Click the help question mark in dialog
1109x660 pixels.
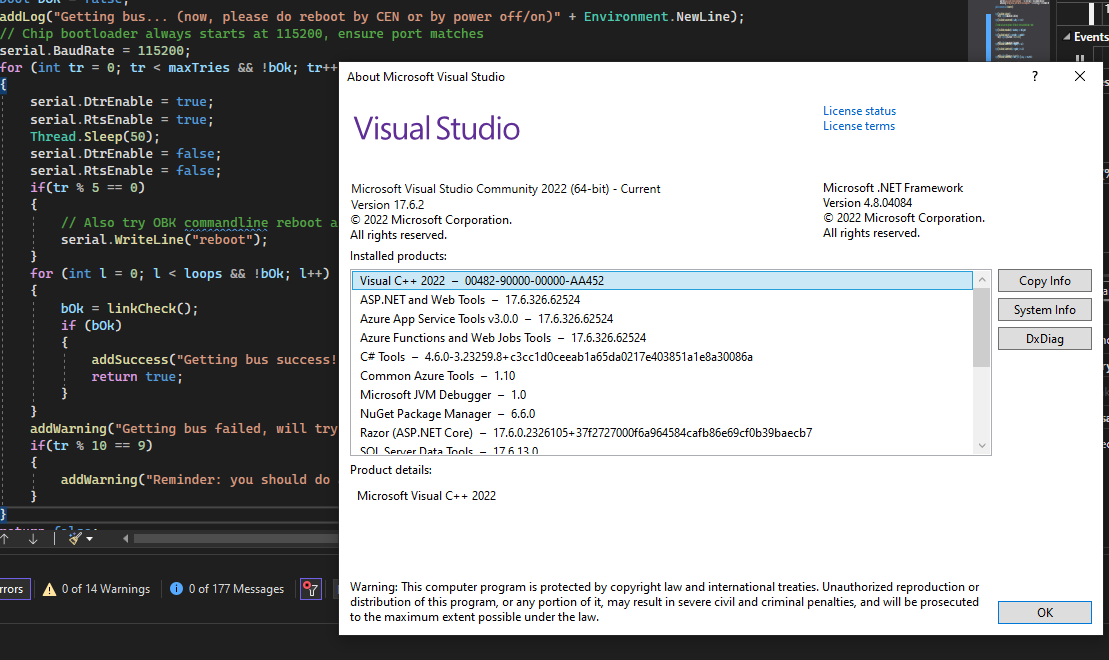pos(1034,77)
